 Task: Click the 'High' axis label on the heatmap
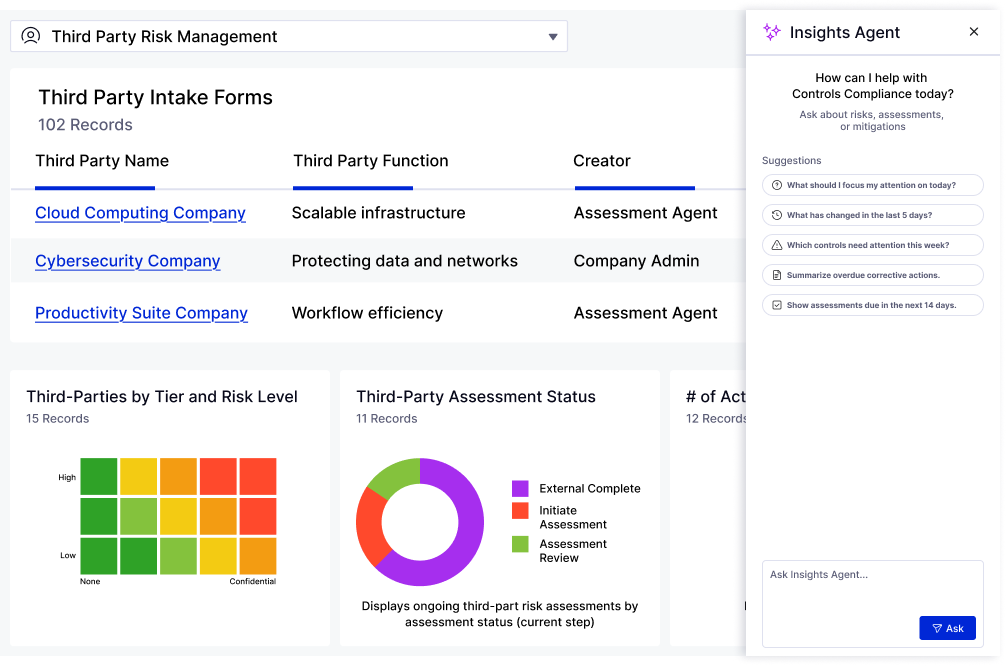click(67, 477)
